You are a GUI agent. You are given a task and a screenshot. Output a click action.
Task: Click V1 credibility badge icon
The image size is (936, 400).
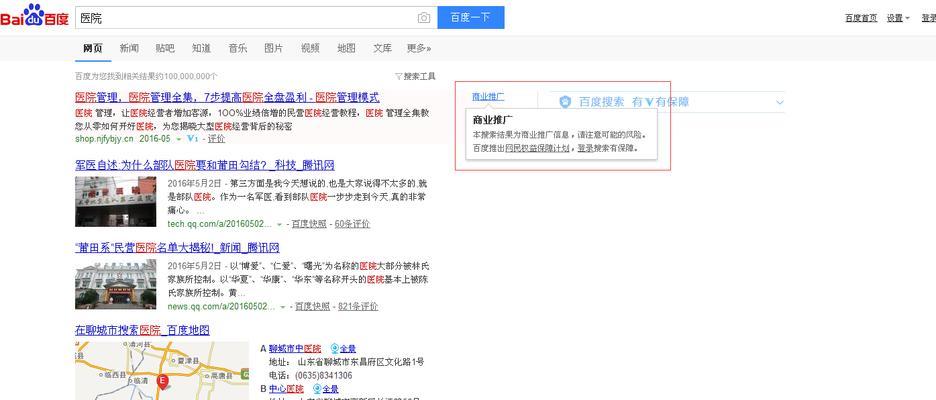192,139
